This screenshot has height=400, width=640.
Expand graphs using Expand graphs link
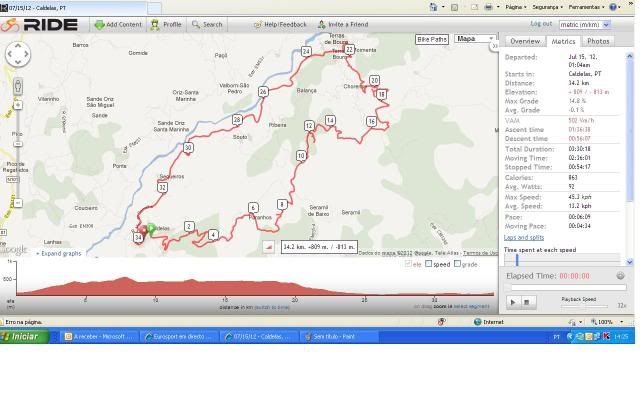click(60, 253)
